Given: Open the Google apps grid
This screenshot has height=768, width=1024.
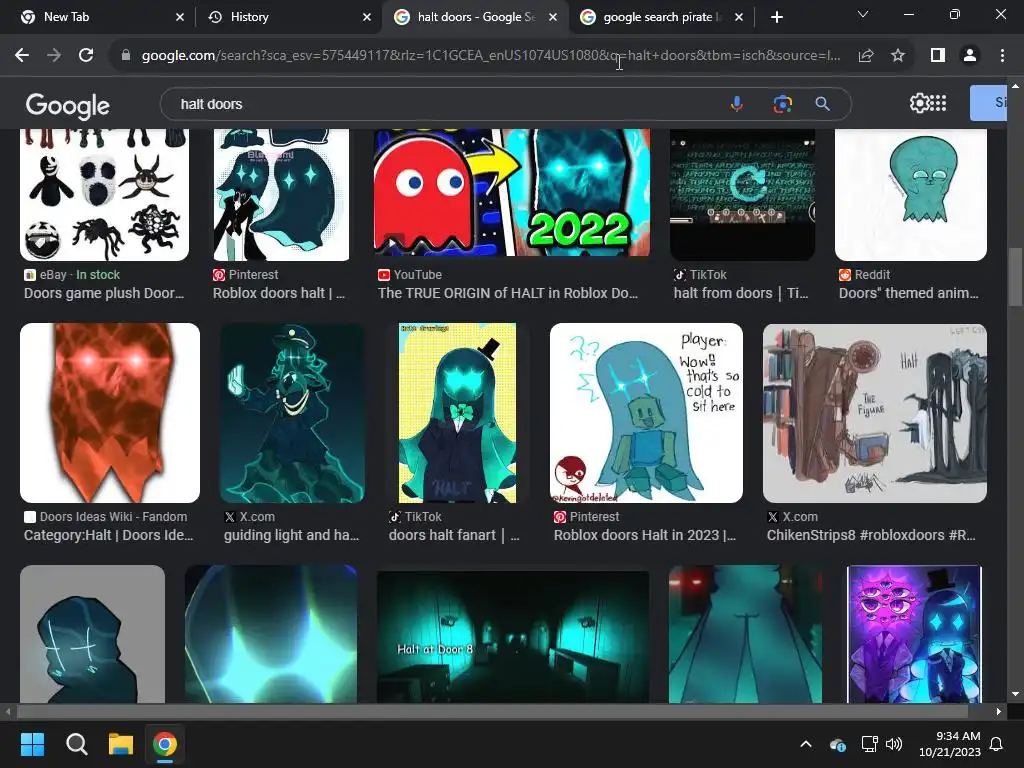Looking at the screenshot, I should pyautogui.click(x=938, y=103).
